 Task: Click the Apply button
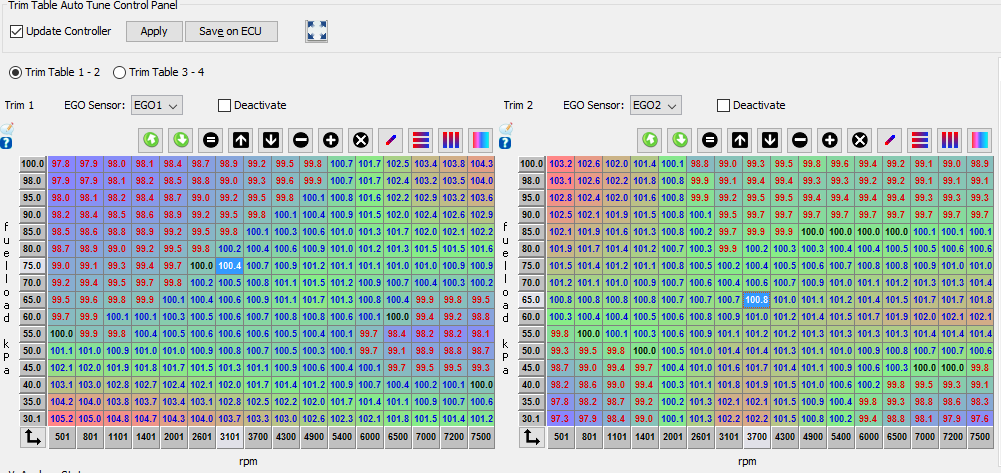(x=154, y=31)
